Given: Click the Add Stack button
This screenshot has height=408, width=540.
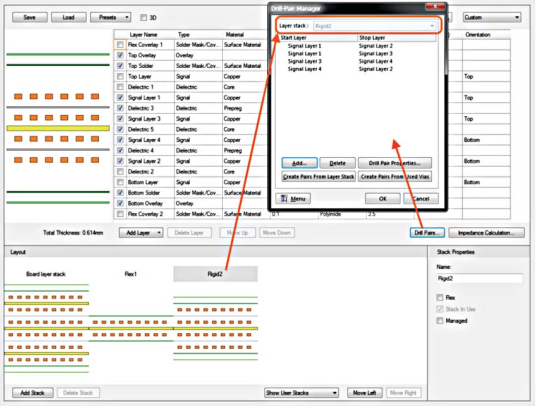Looking at the screenshot, I should coord(33,393).
